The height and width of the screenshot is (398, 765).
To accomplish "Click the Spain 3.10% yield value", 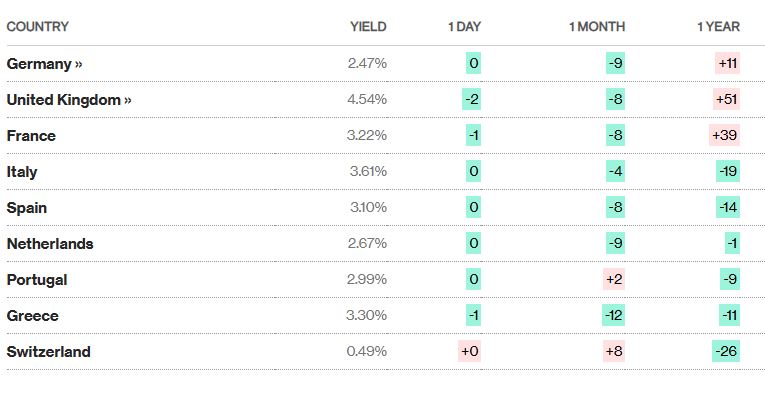I will pos(368,207).
